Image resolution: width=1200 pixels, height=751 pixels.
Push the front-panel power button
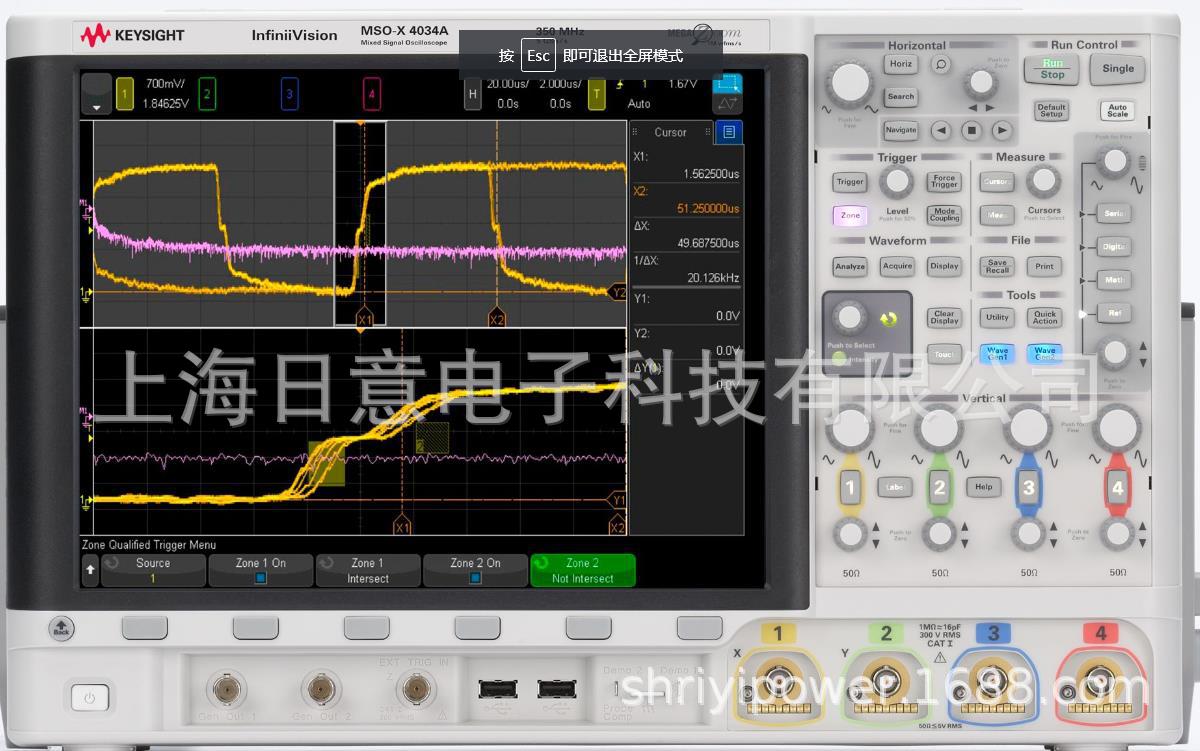click(x=89, y=698)
